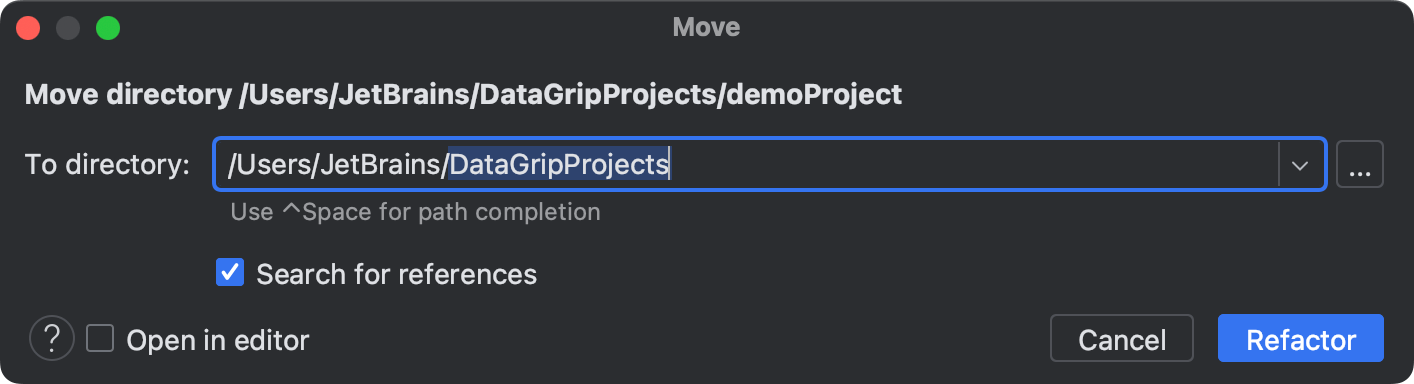Click the gray minimize window button
Image resolution: width=1414 pixels, height=384 pixels.
69,27
